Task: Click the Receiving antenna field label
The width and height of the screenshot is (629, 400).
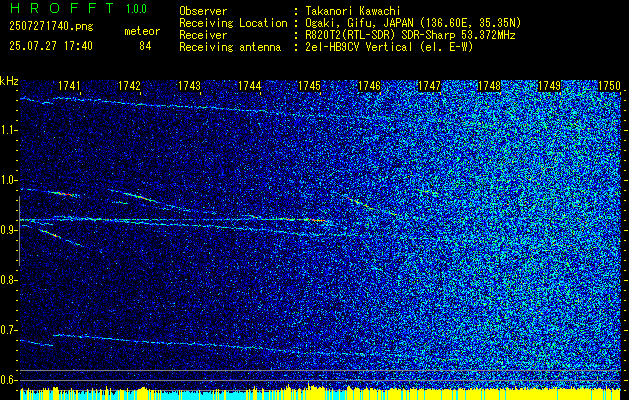Action: [230, 47]
